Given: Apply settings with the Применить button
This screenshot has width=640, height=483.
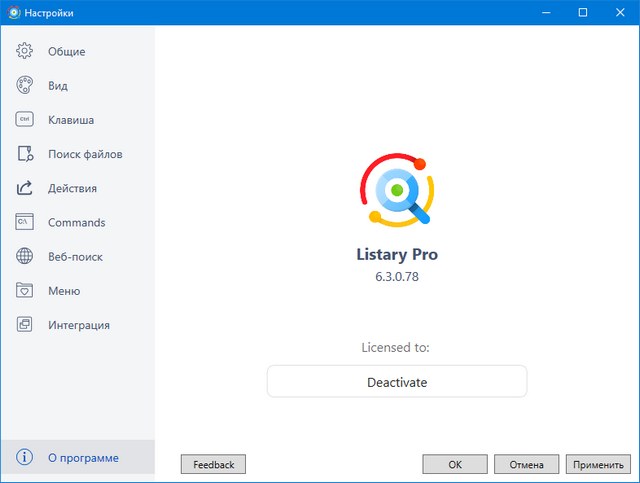Looking at the screenshot, I should (598, 464).
